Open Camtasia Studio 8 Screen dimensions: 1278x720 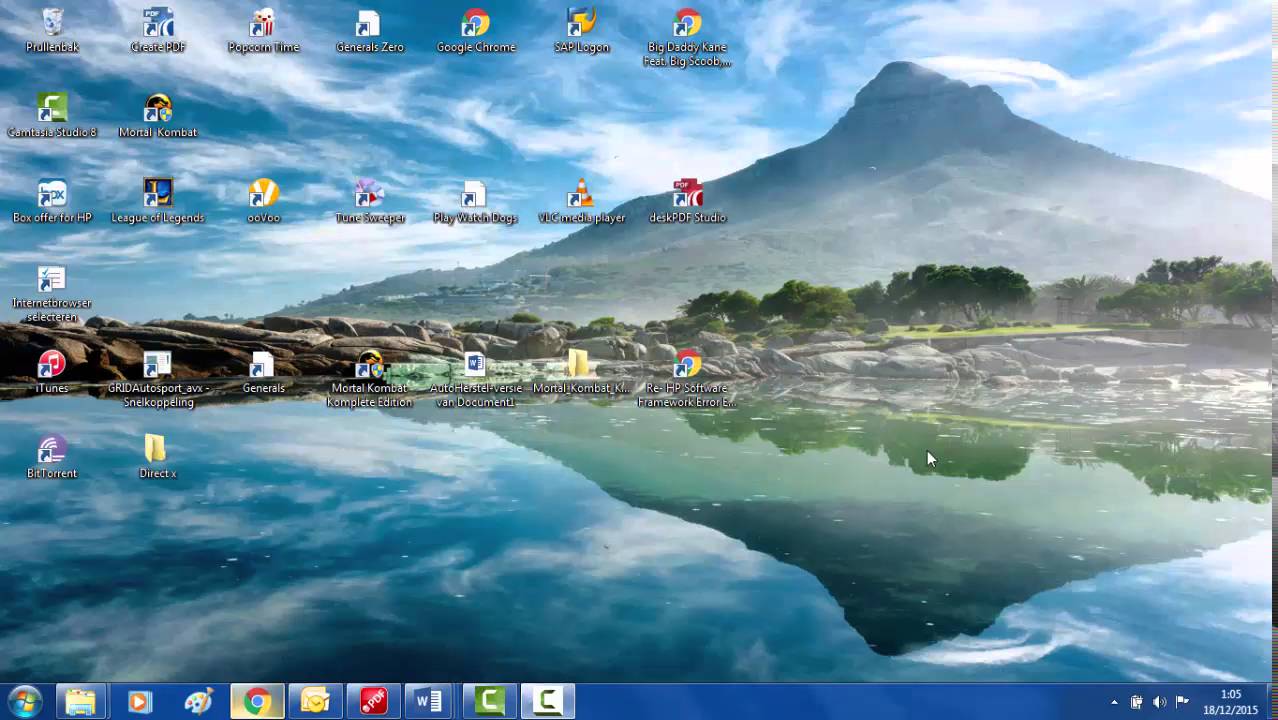coord(52,108)
